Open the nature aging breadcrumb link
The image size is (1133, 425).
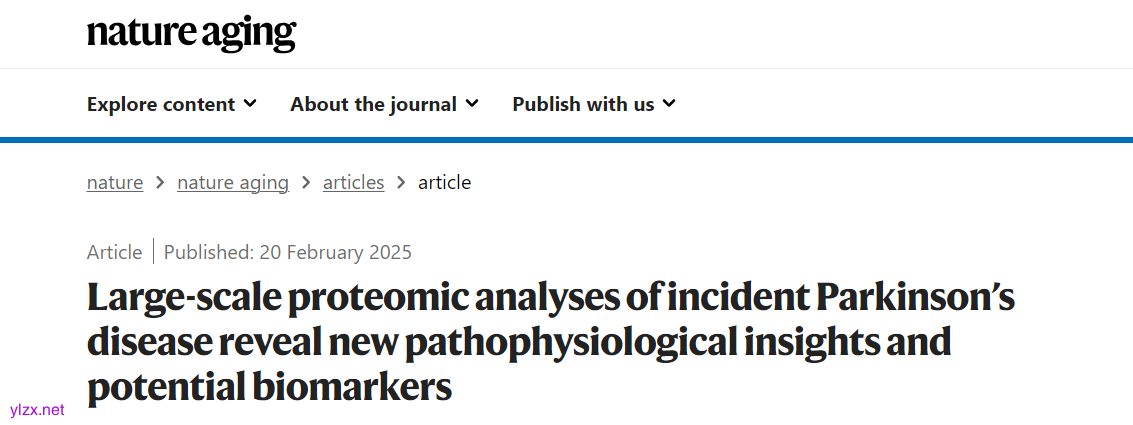[x=233, y=182]
